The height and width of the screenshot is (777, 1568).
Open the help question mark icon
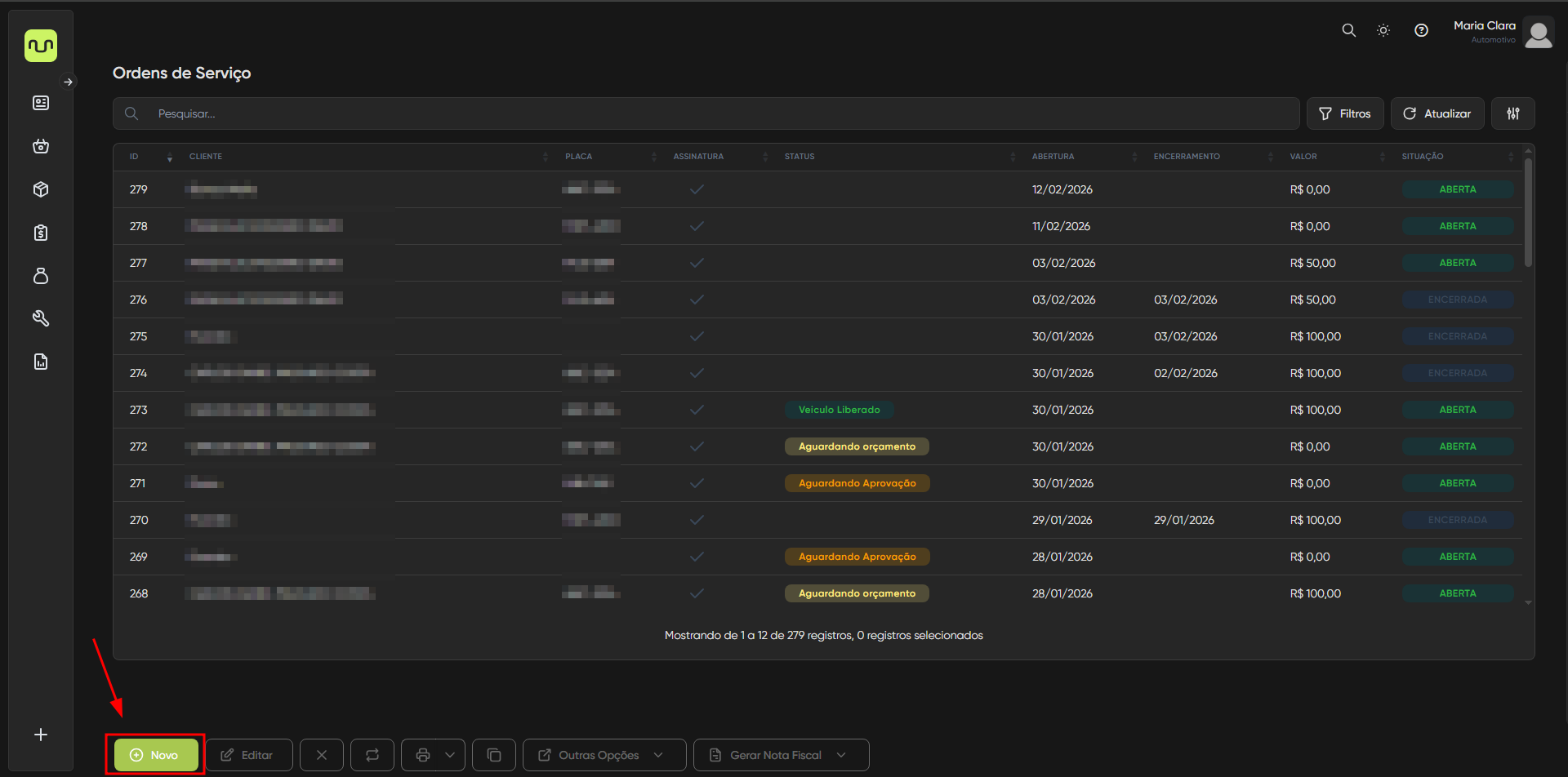1421,30
